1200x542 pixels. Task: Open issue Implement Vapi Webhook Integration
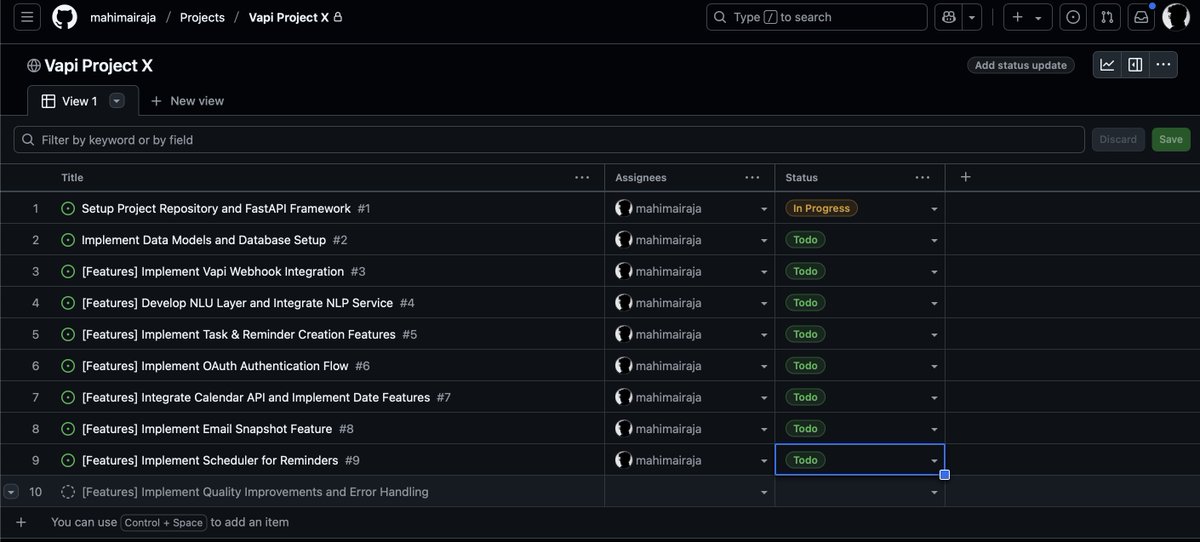(213, 272)
